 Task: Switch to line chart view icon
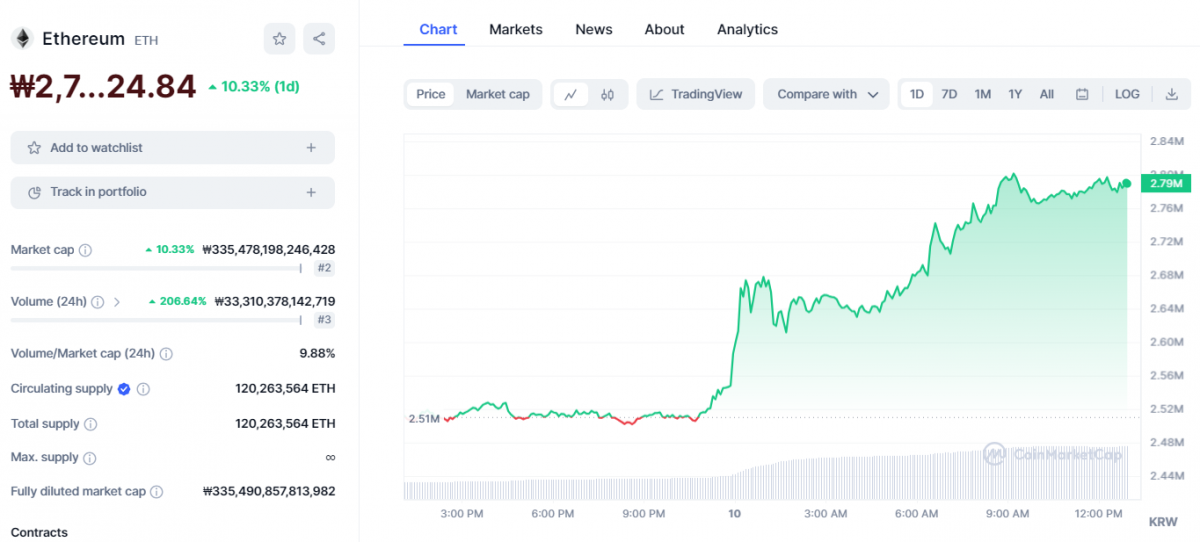571,94
